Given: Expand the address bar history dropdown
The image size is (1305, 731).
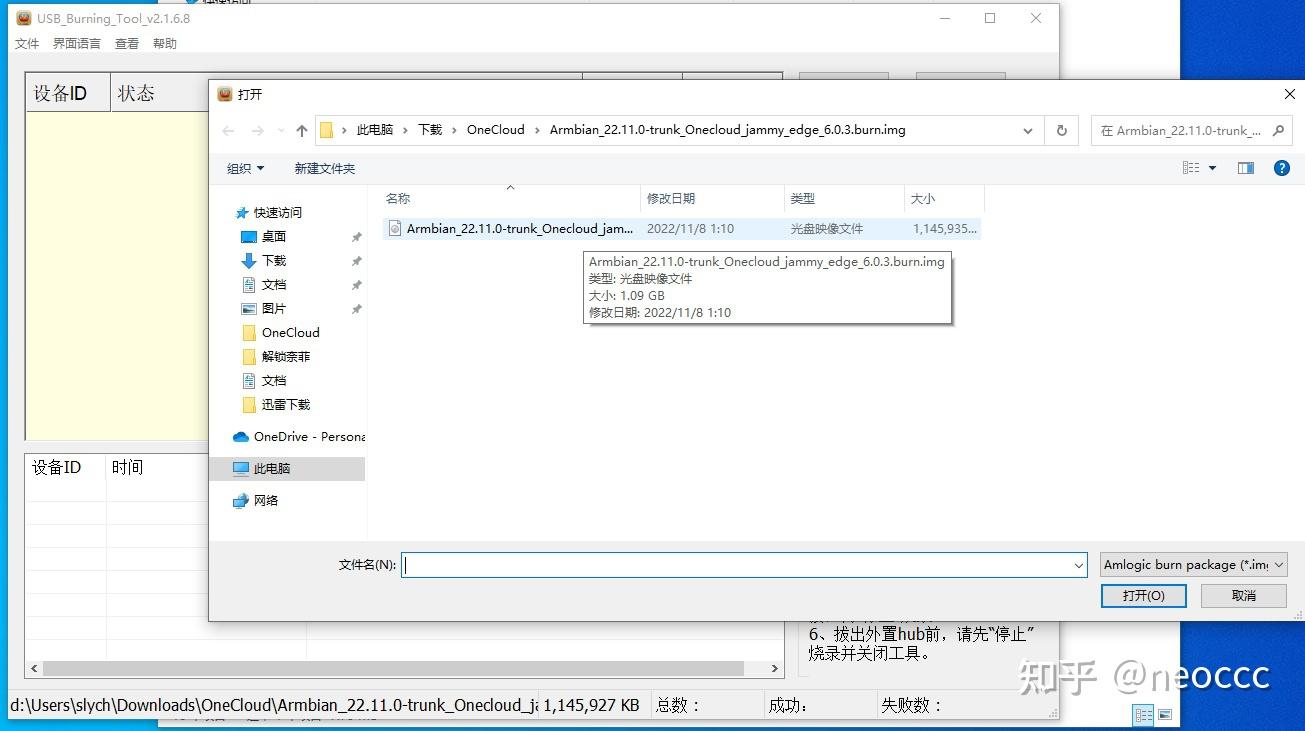Looking at the screenshot, I should (1027, 130).
